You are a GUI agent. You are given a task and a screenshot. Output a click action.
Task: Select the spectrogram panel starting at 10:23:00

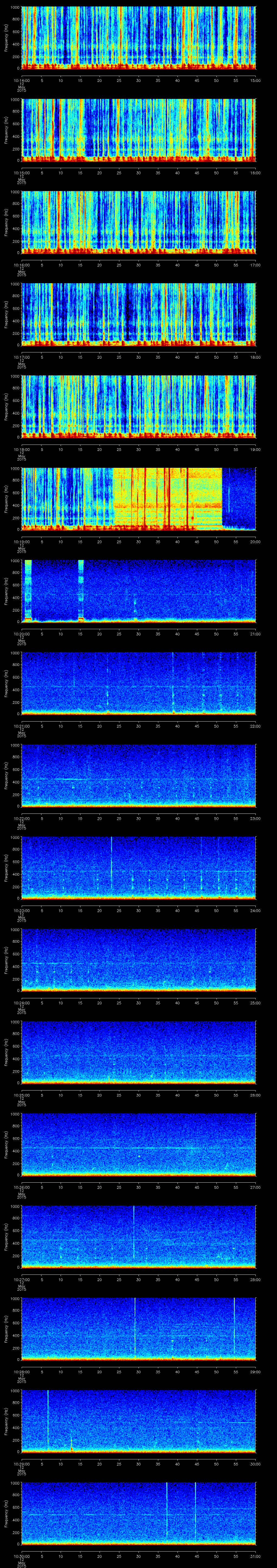coord(139,868)
